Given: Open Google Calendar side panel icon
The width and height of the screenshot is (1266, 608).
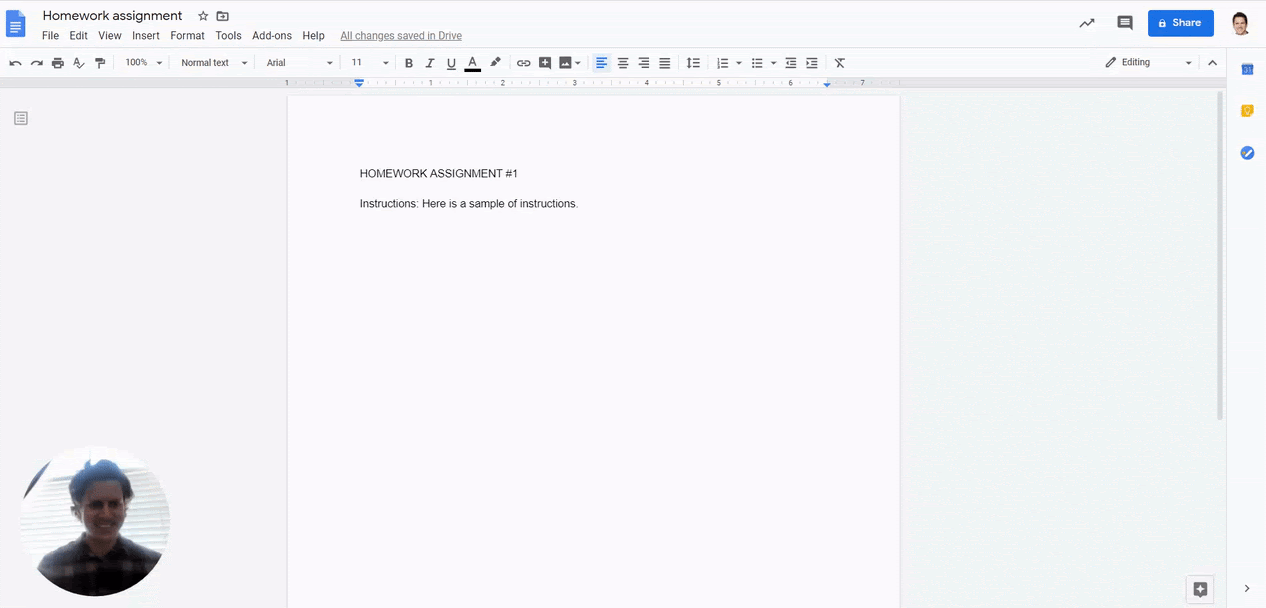Looking at the screenshot, I should [x=1247, y=69].
